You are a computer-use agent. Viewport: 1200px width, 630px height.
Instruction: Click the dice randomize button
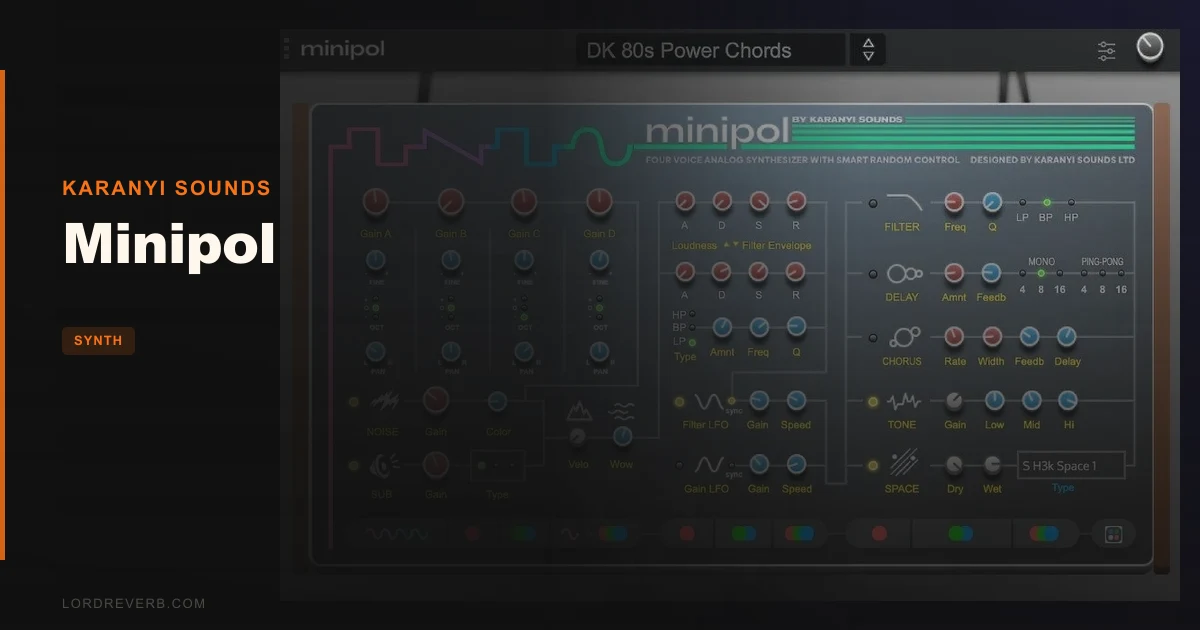pos(1113,534)
